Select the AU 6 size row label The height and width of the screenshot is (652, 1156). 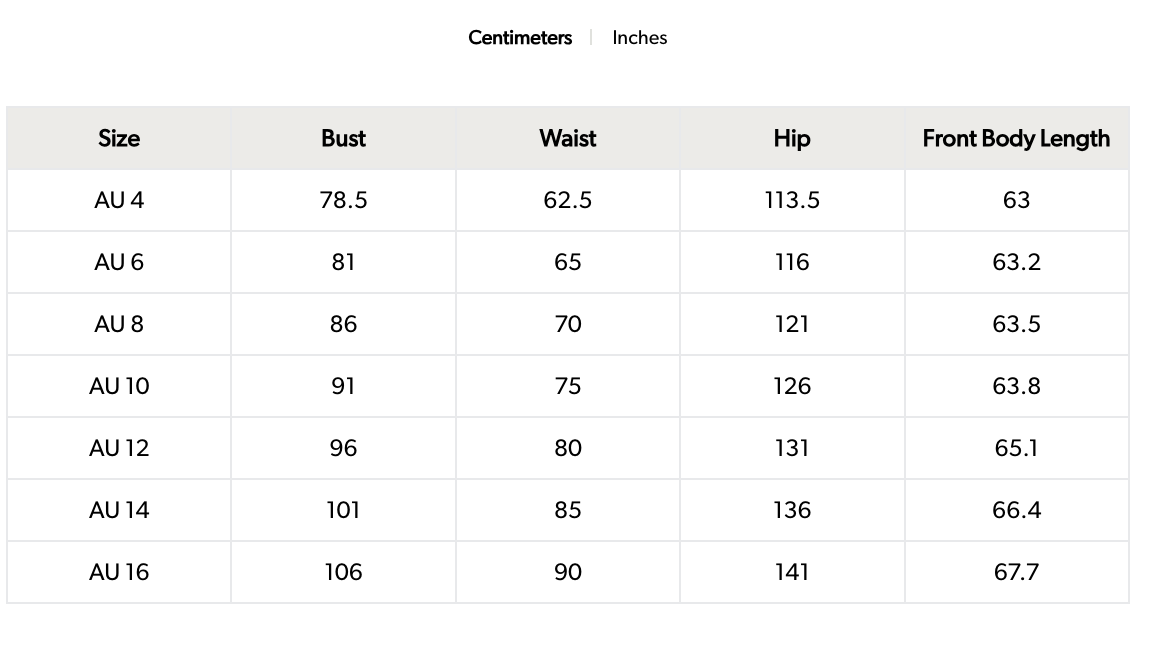point(119,262)
